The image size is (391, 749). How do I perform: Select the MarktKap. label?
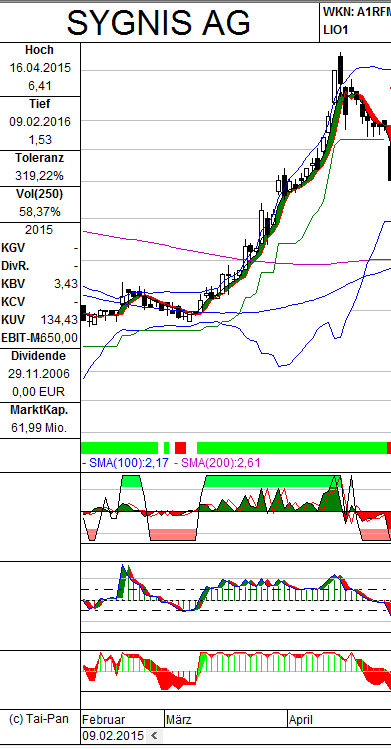[x=40, y=410]
